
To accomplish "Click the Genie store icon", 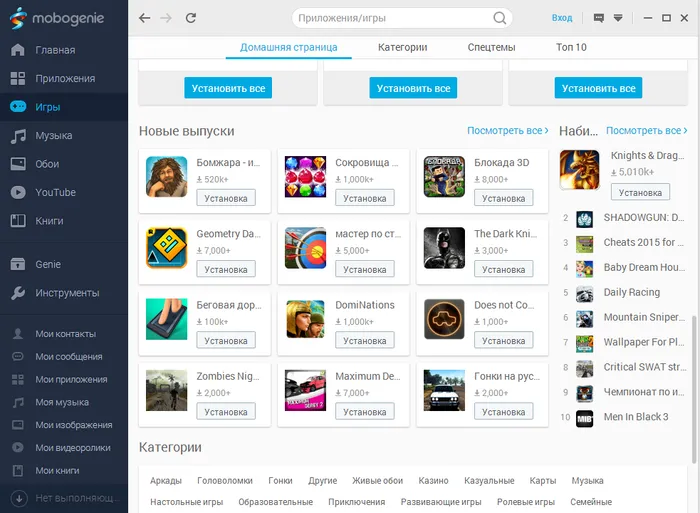I will pyautogui.click(x=18, y=264).
